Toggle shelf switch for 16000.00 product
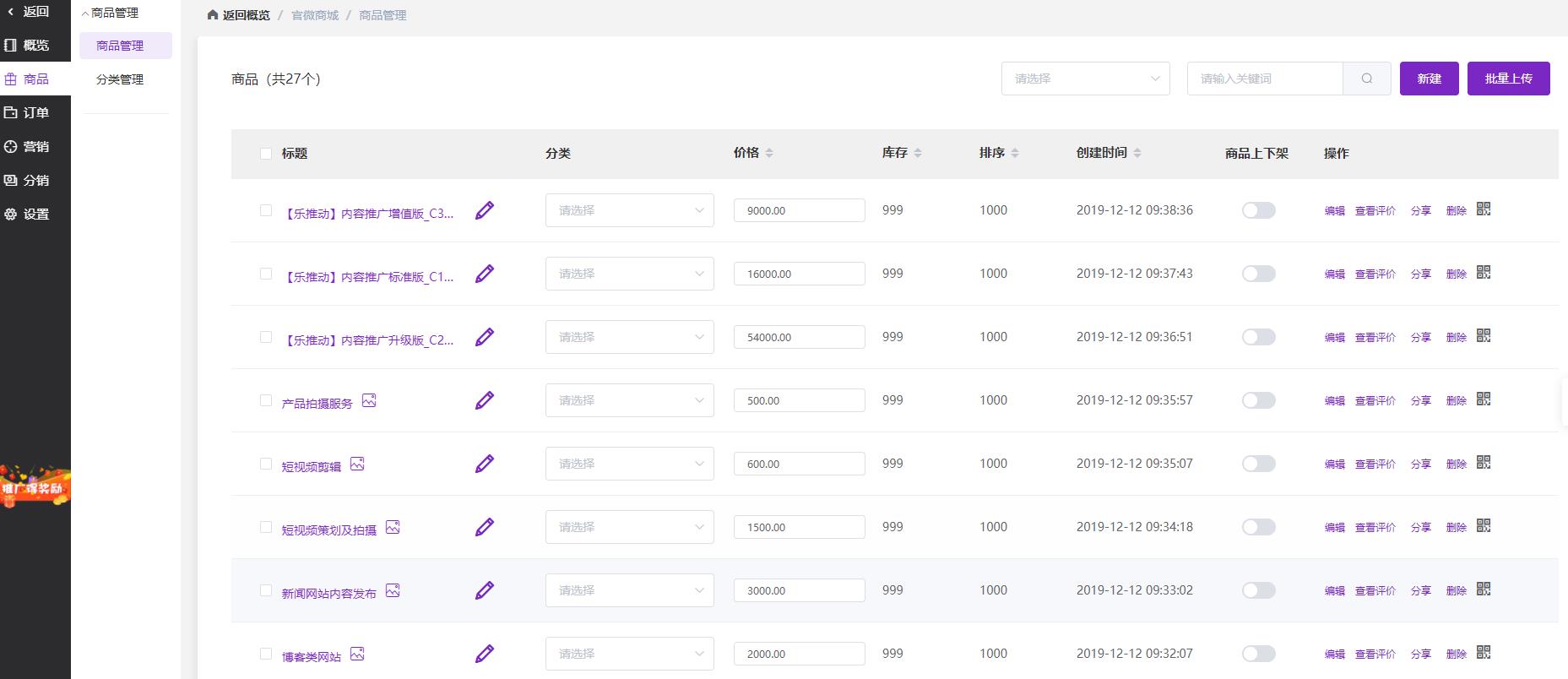 coord(1258,274)
